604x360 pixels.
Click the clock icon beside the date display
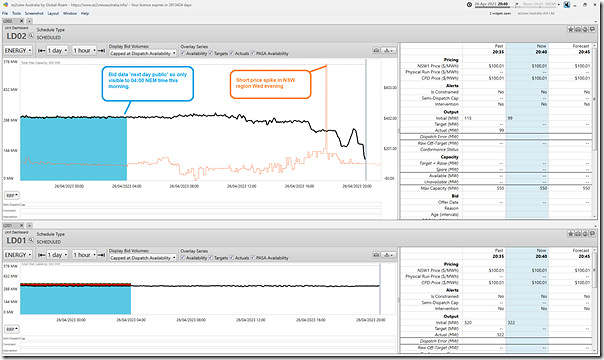pos(469,5)
